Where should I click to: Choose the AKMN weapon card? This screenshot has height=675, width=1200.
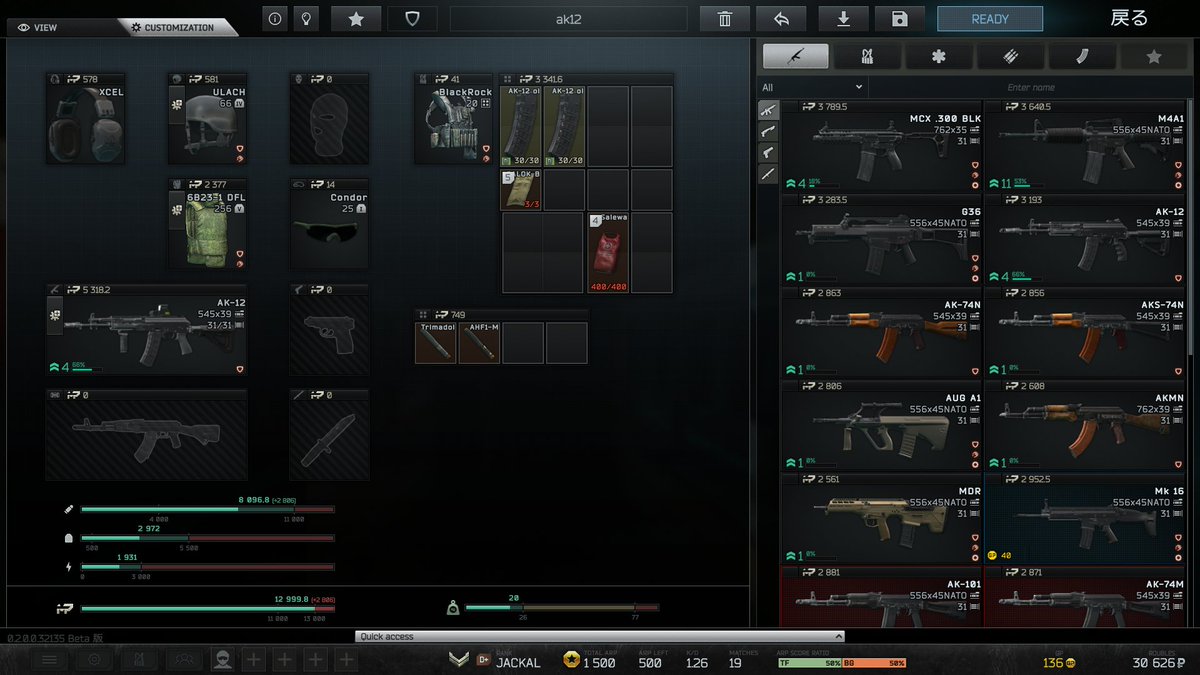click(x=1084, y=426)
